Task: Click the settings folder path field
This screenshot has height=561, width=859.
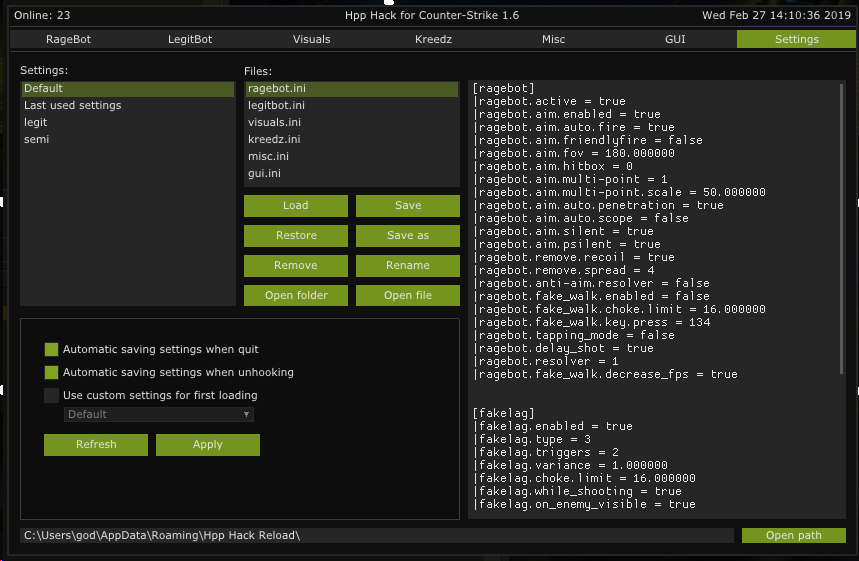Action: 377,536
